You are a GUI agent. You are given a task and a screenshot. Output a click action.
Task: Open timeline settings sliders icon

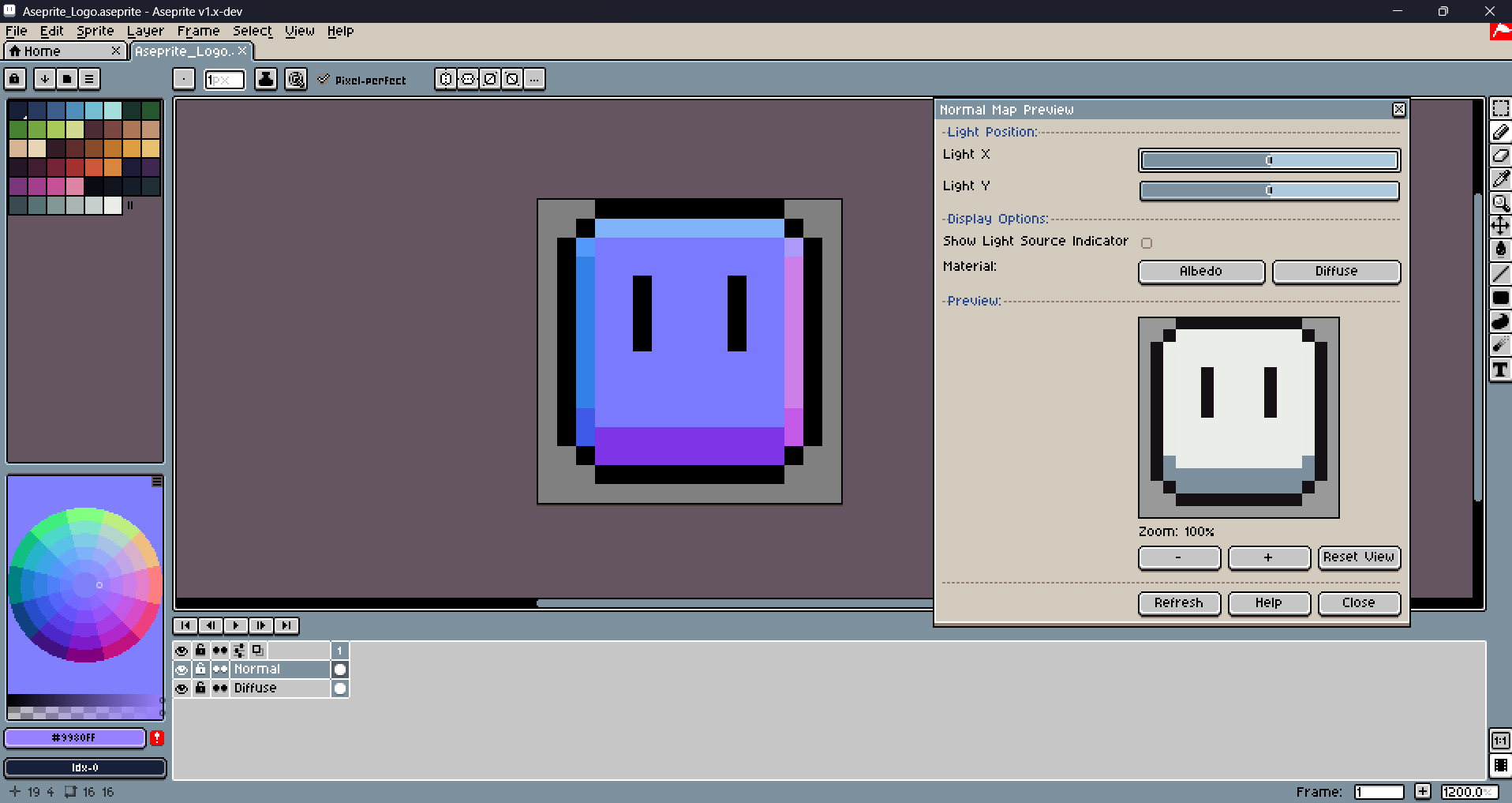tap(239, 651)
